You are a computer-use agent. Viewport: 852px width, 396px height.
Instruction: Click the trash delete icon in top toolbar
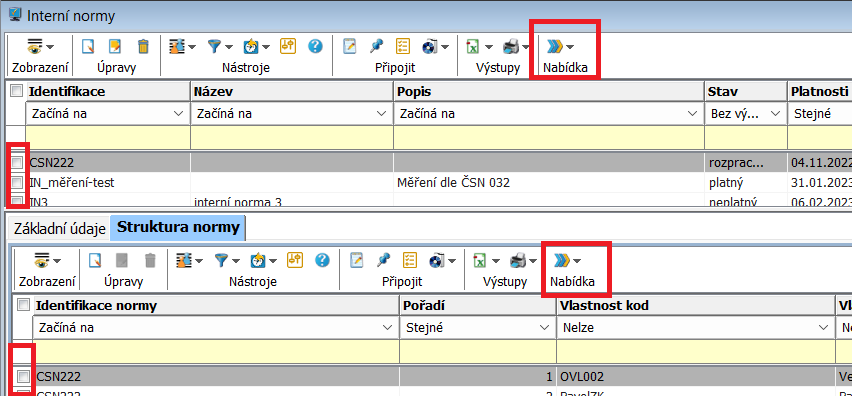pos(143,47)
